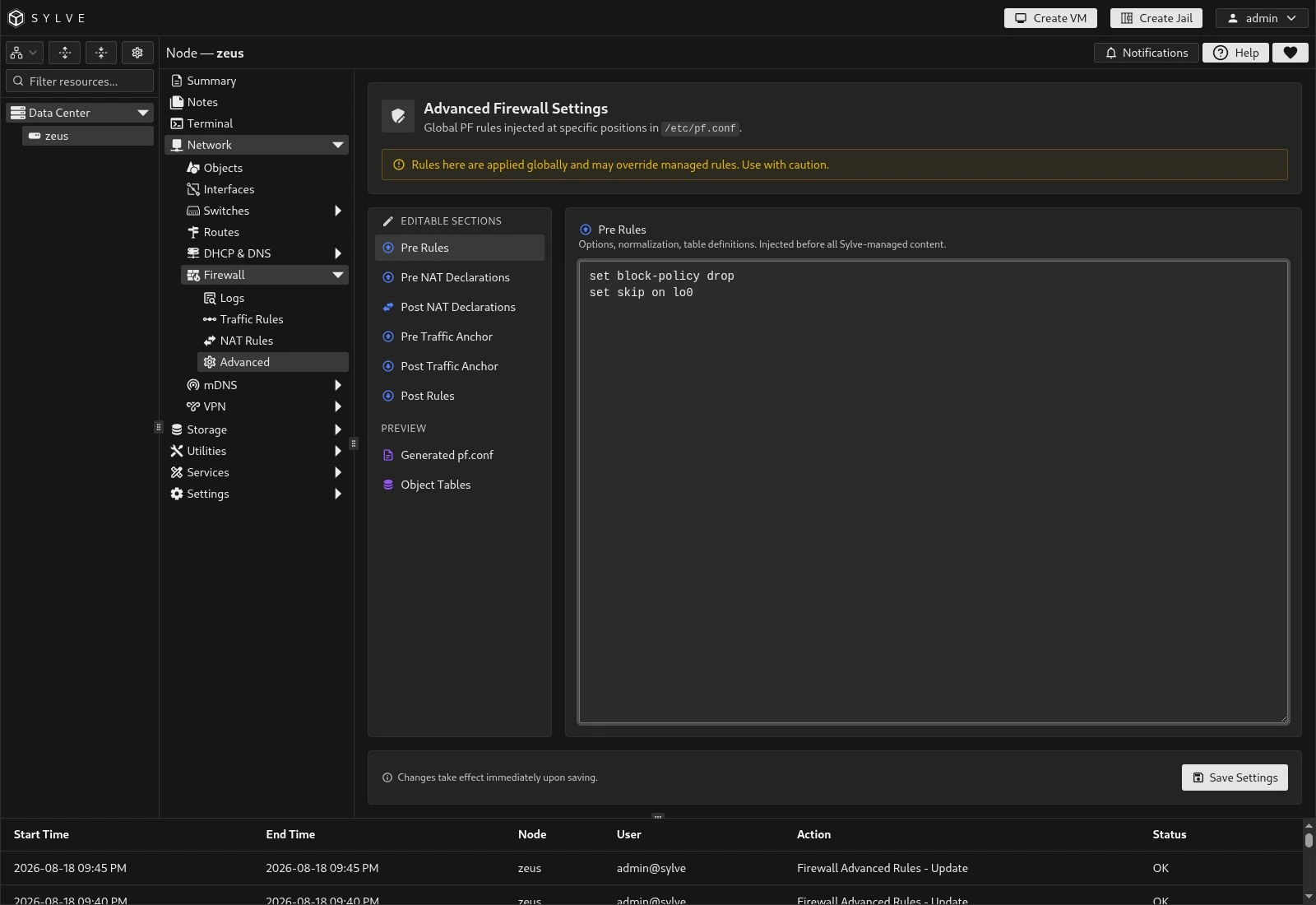The width and height of the screenshot is (1316, 905).
Task: Click the Services wrench icon
Action: [x=177, y=472]
